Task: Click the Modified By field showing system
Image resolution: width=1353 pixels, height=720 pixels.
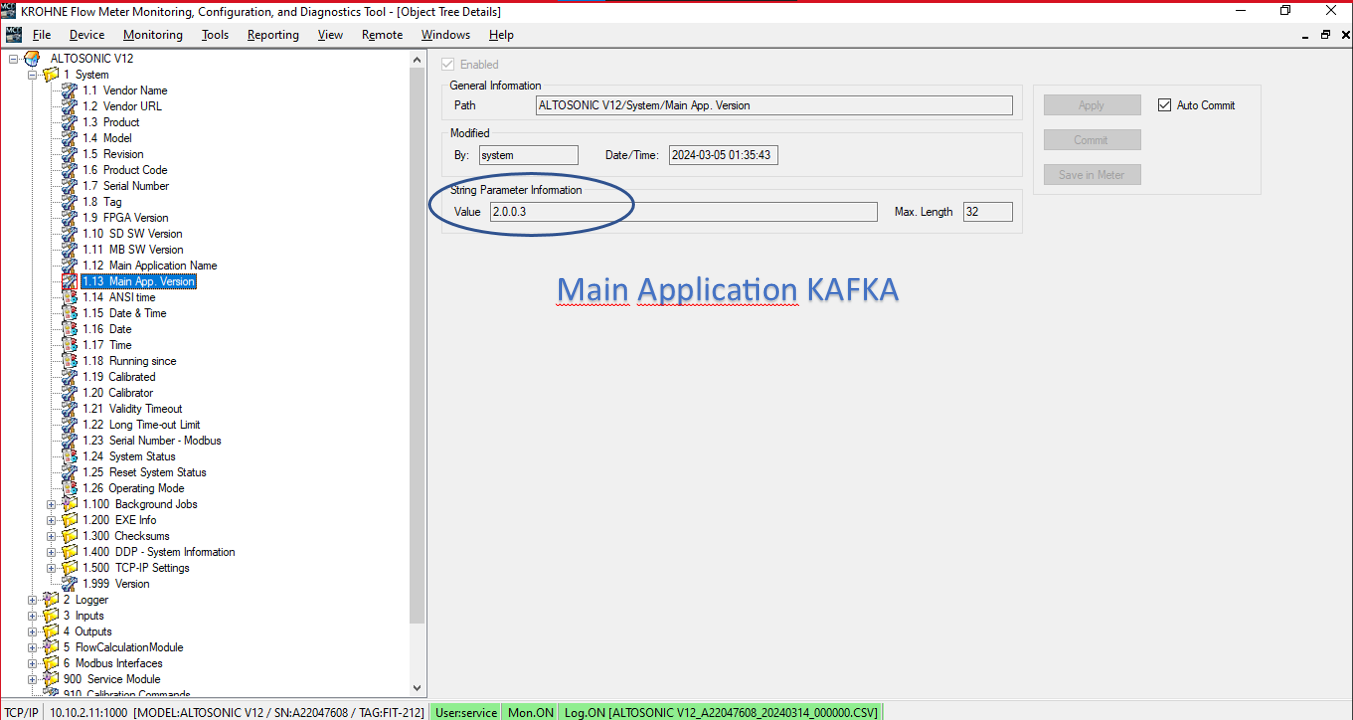Action: click(x=528, y=155)
